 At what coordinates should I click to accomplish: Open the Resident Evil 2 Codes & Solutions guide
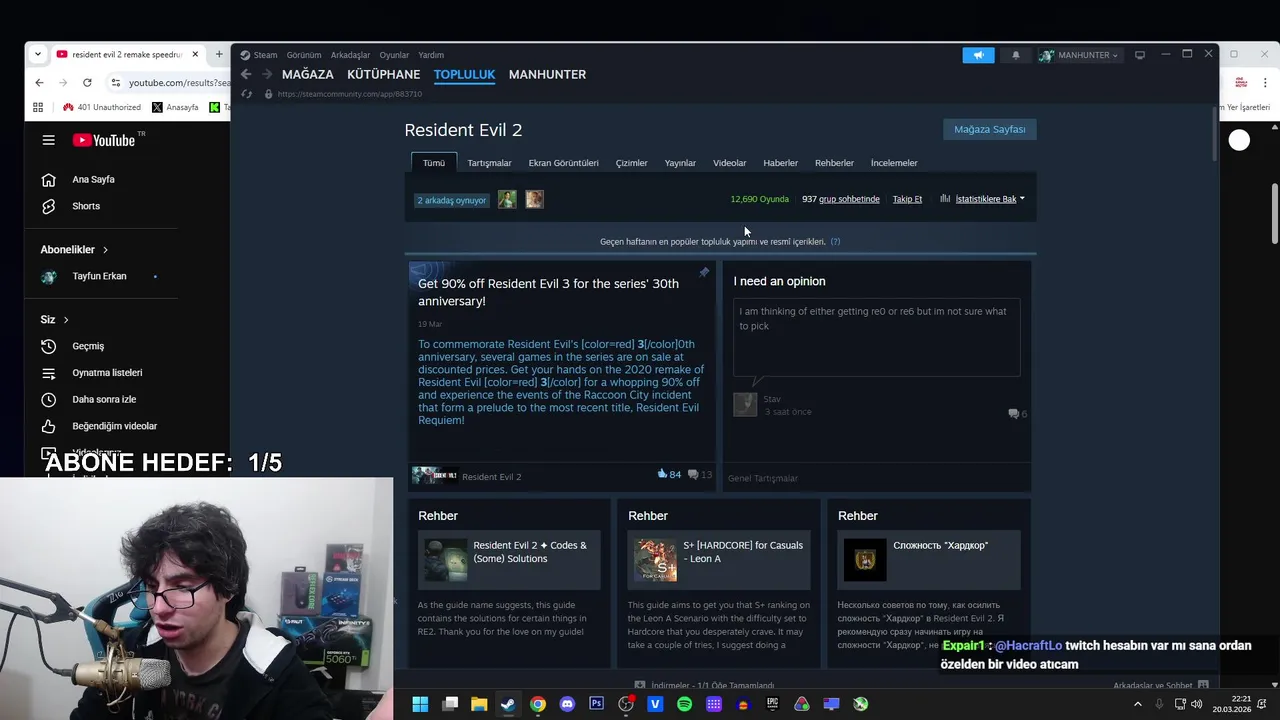click(509, 560)
